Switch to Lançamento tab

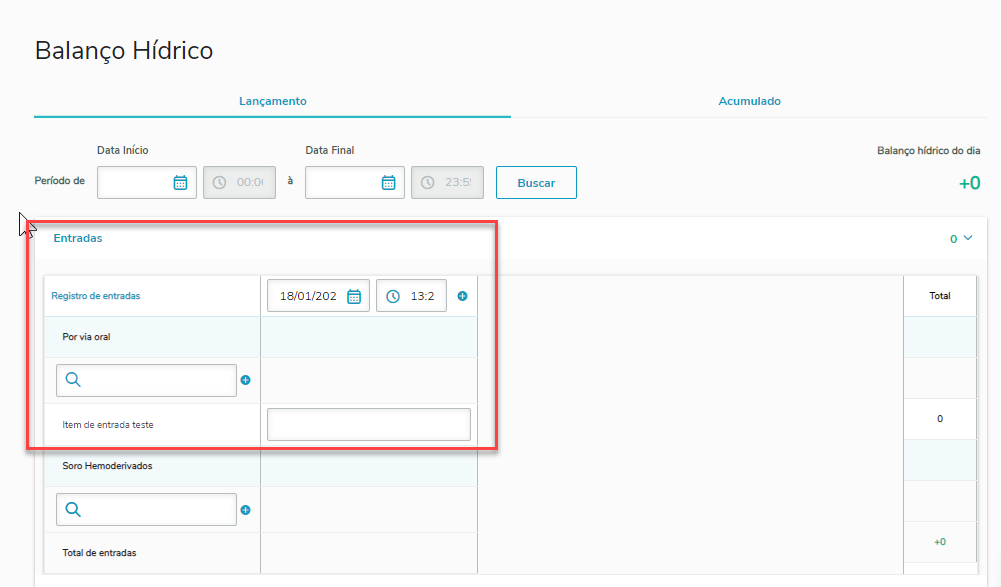point(273,101)
